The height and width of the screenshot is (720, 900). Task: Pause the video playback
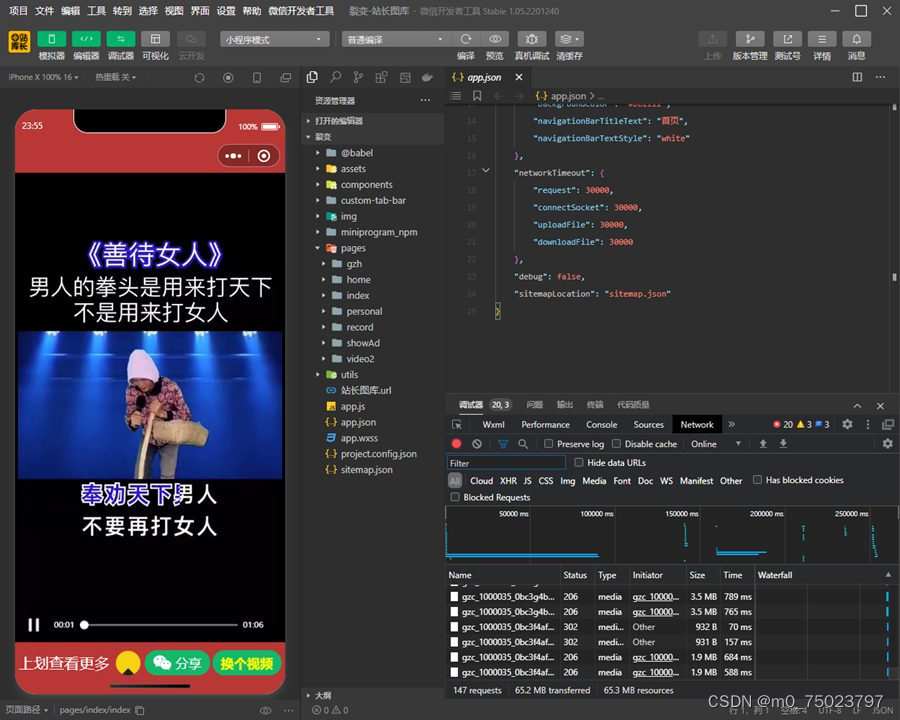click(34, 625)
